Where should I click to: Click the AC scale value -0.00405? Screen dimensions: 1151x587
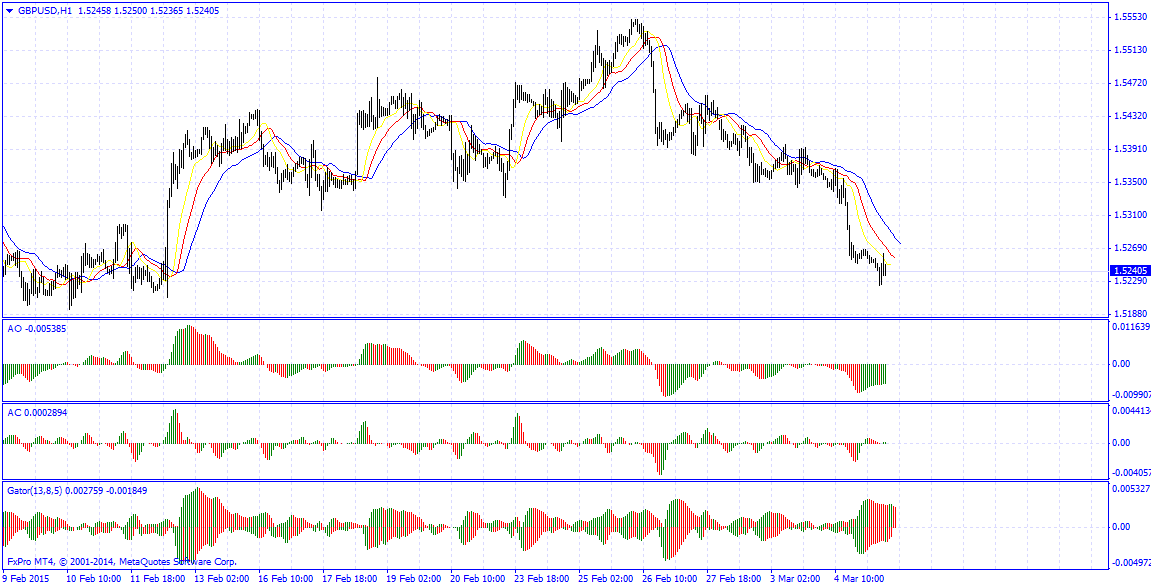click(x=1133, y=473)
